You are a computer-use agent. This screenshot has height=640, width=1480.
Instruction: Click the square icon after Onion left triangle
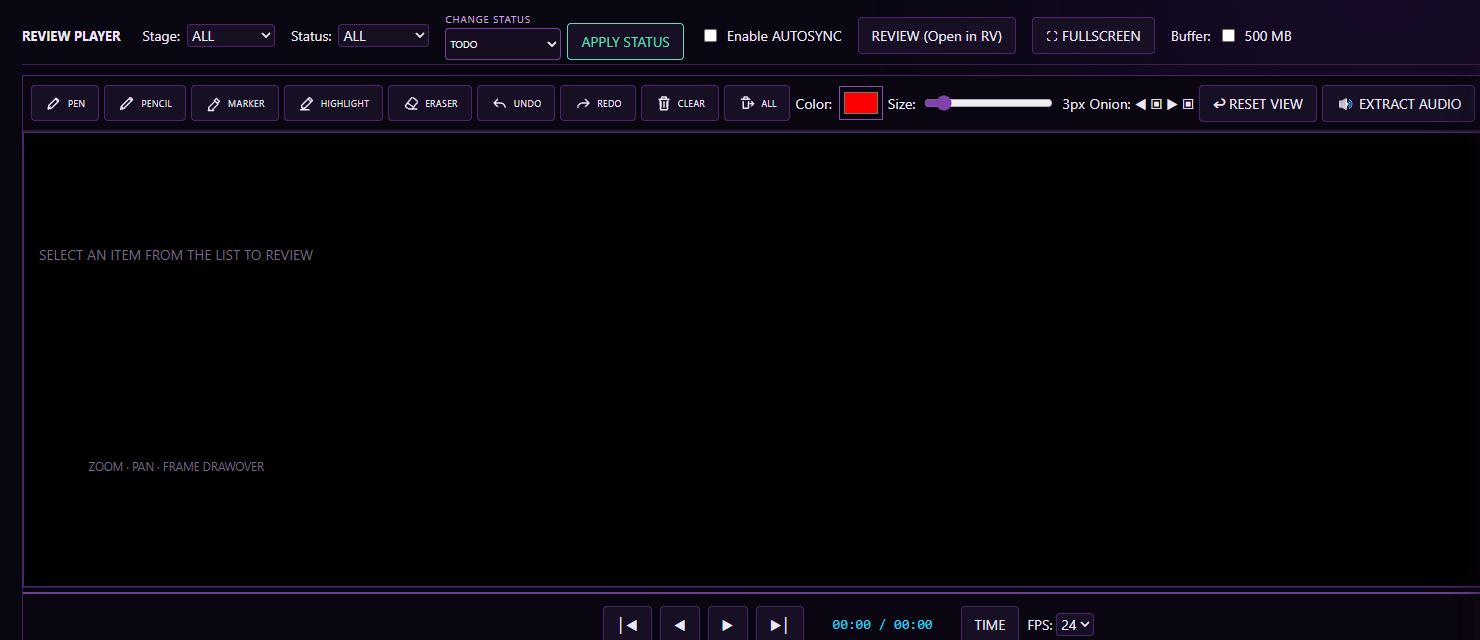1156,104
